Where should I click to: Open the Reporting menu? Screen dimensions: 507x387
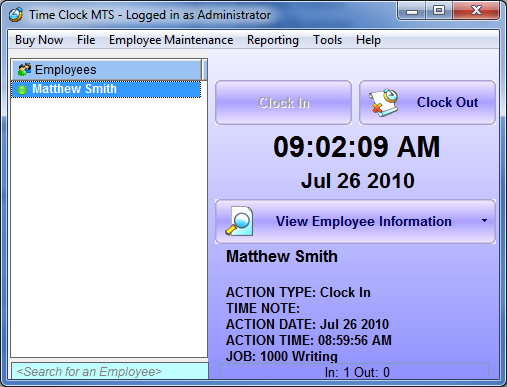pyautogui.click(x=273, y=40)
